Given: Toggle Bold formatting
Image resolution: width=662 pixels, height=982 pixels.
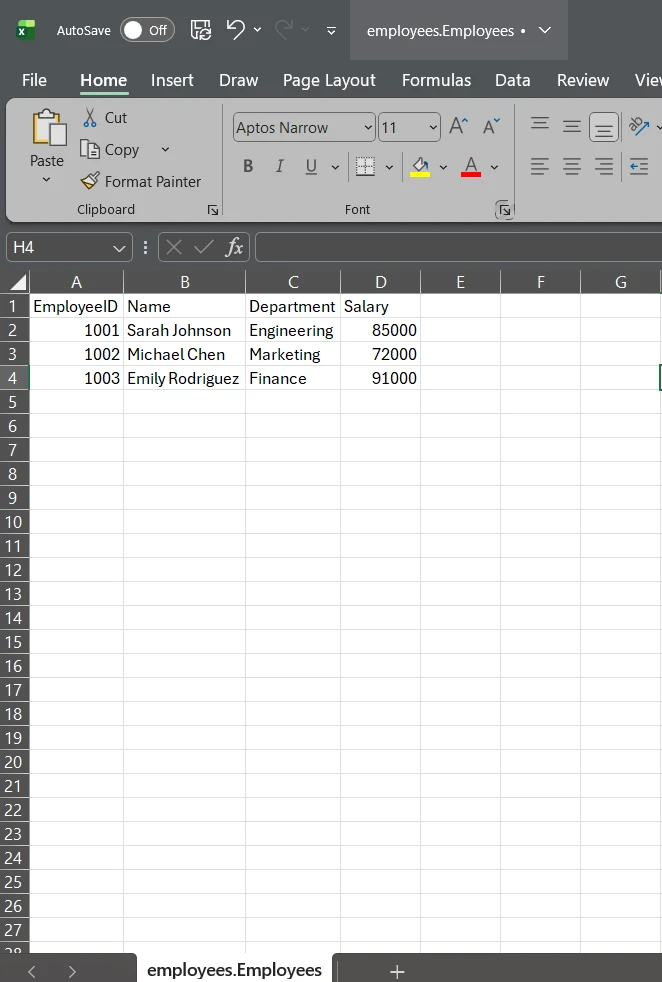Looking at the screenshot, I should tap(248, 167).
